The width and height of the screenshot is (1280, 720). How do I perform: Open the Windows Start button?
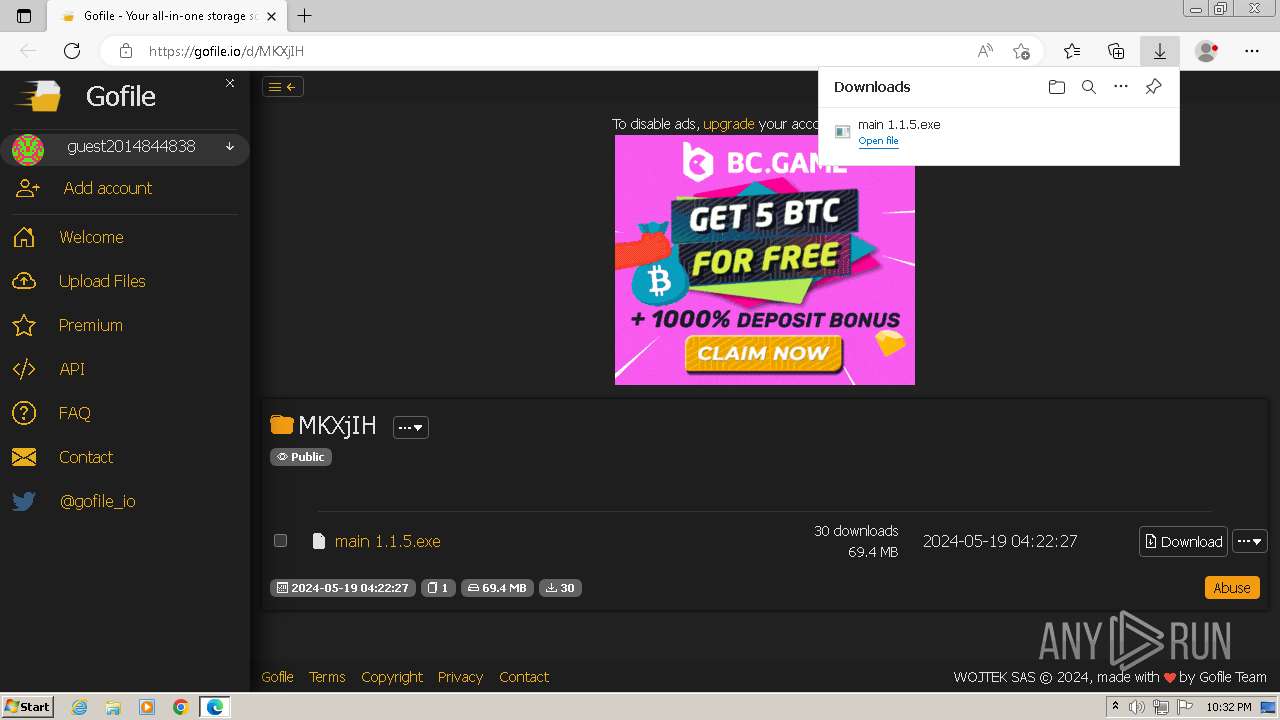[x=27, y=706]
